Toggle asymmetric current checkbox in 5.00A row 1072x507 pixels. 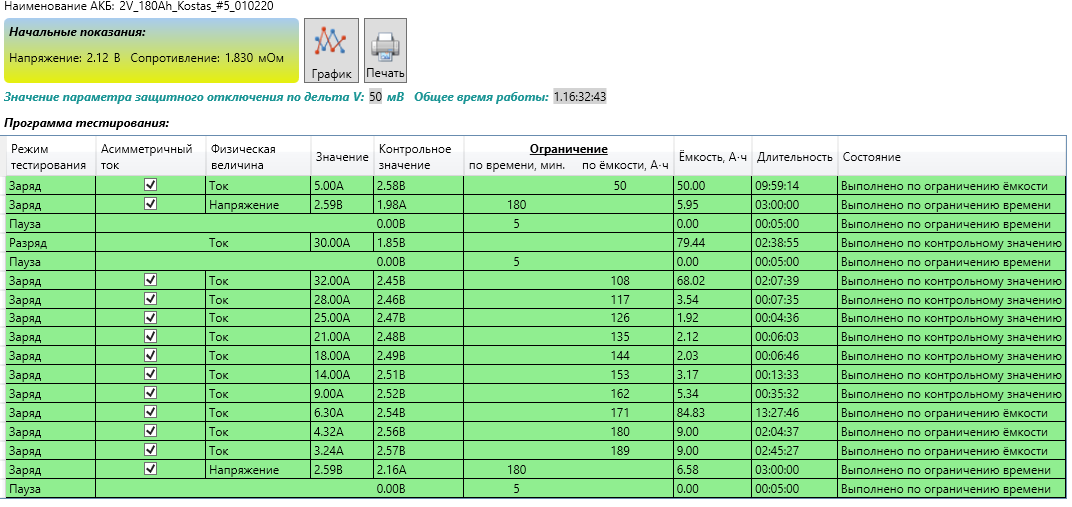[x=151, y=184]
